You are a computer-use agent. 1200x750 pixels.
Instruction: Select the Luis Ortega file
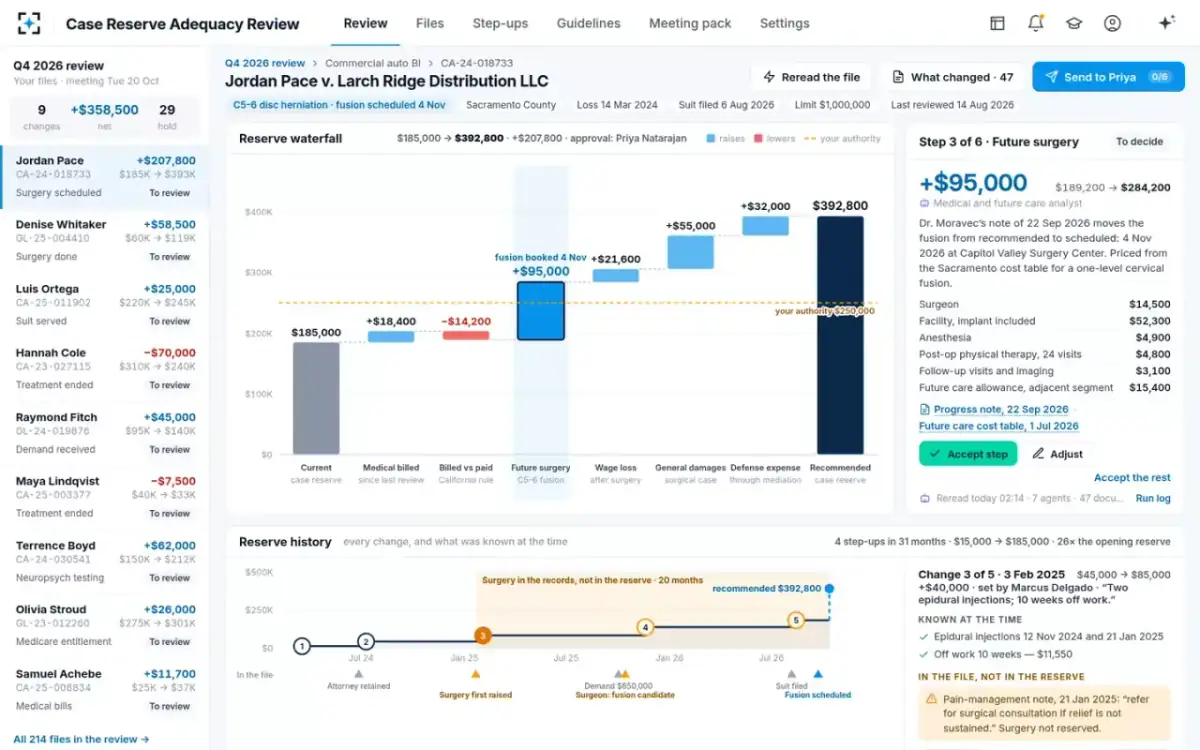point(105,305)
